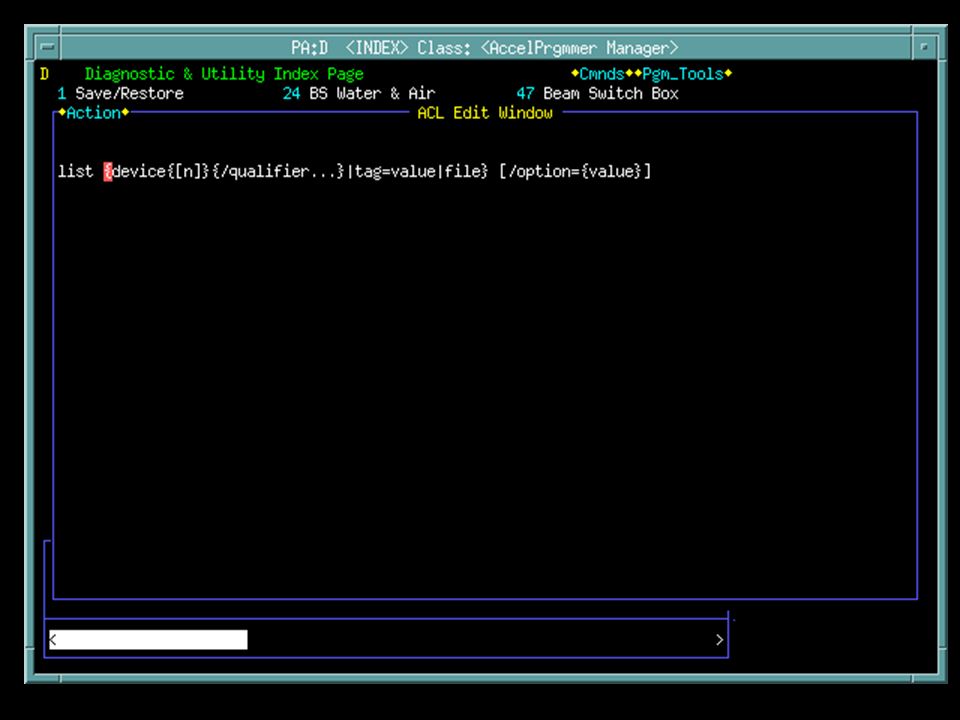Click the '{/qualifier...}' text
The height and width of the screenshot is (720, 960).
[x=279, y=171]
